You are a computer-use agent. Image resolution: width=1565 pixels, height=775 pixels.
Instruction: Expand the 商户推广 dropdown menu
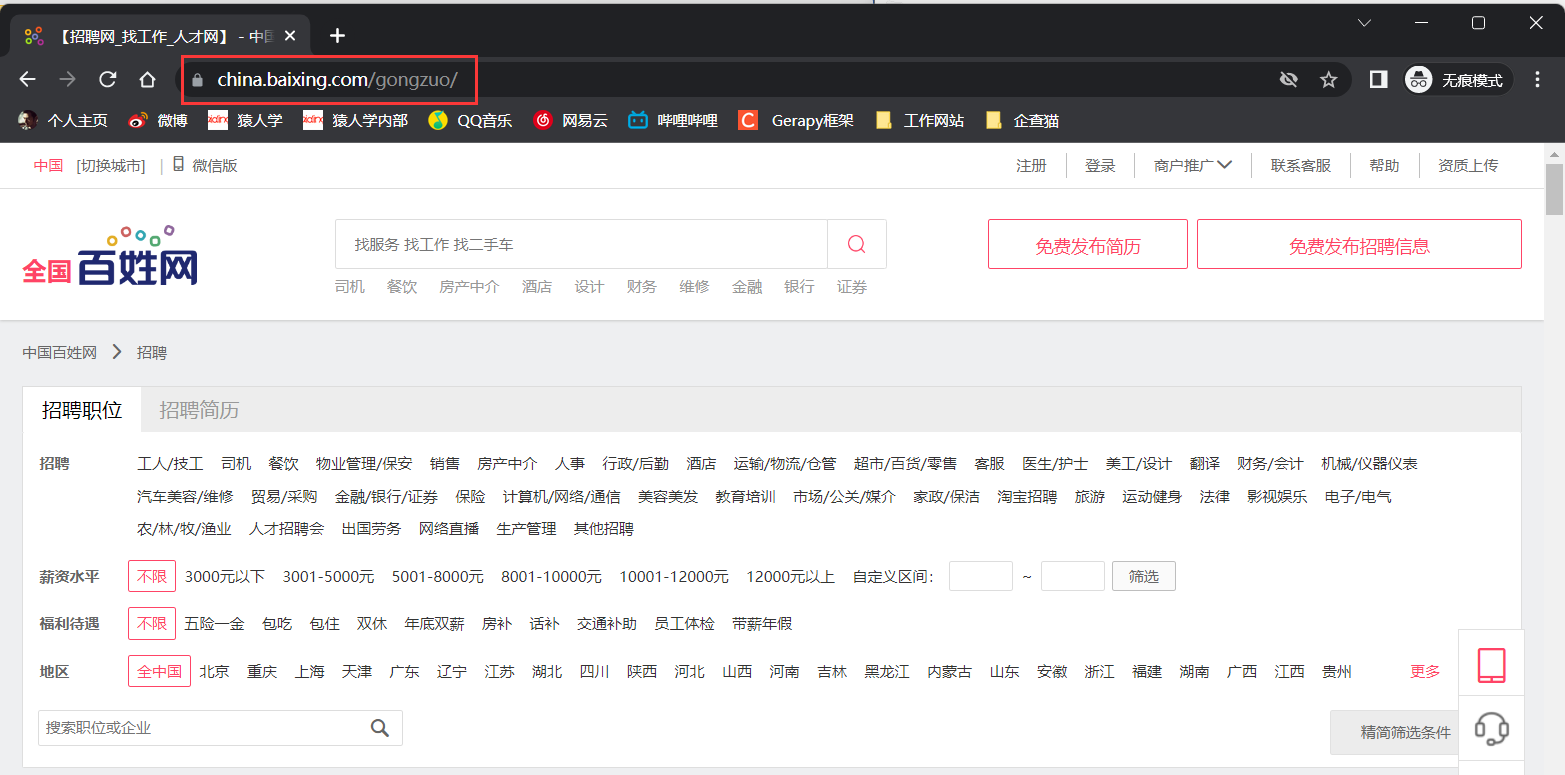[x=1192, y=166]
